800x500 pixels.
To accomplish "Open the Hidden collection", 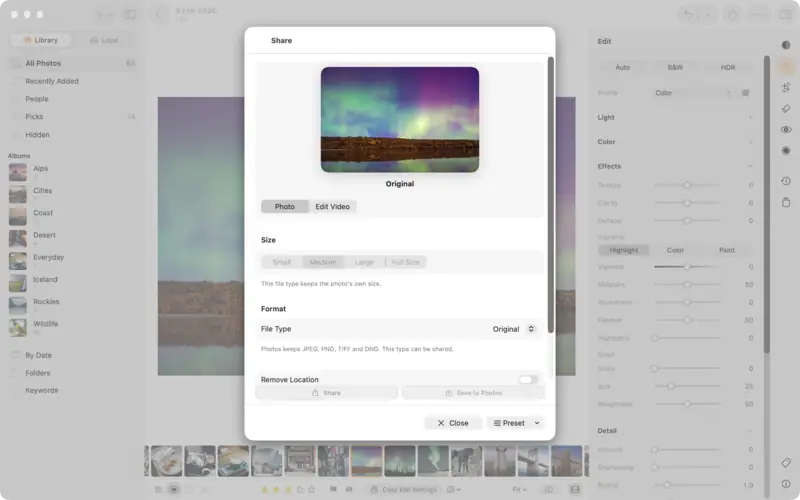I will pos(73,135).
